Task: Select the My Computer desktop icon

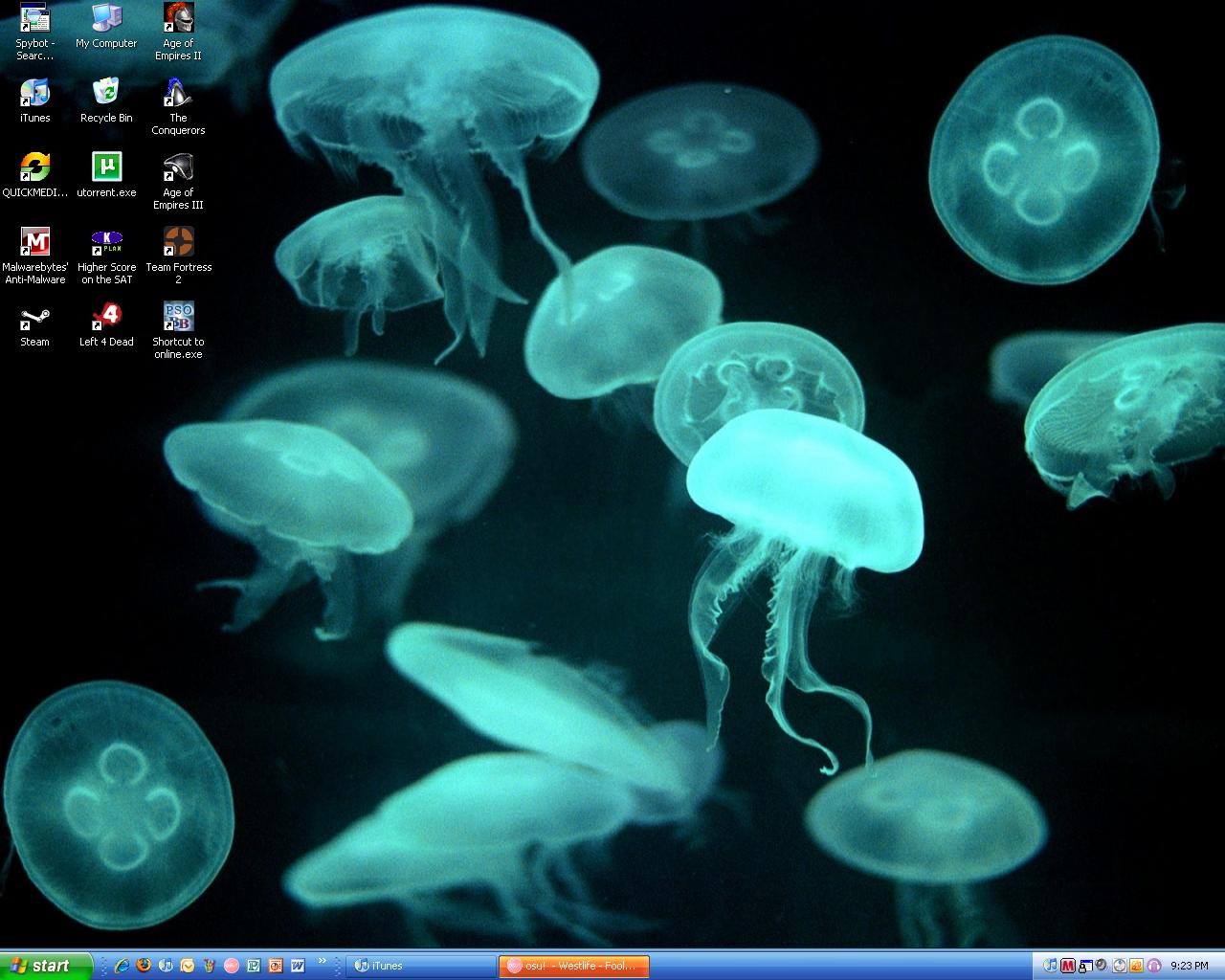Action: pyautogui.click(x=106, y=26)
